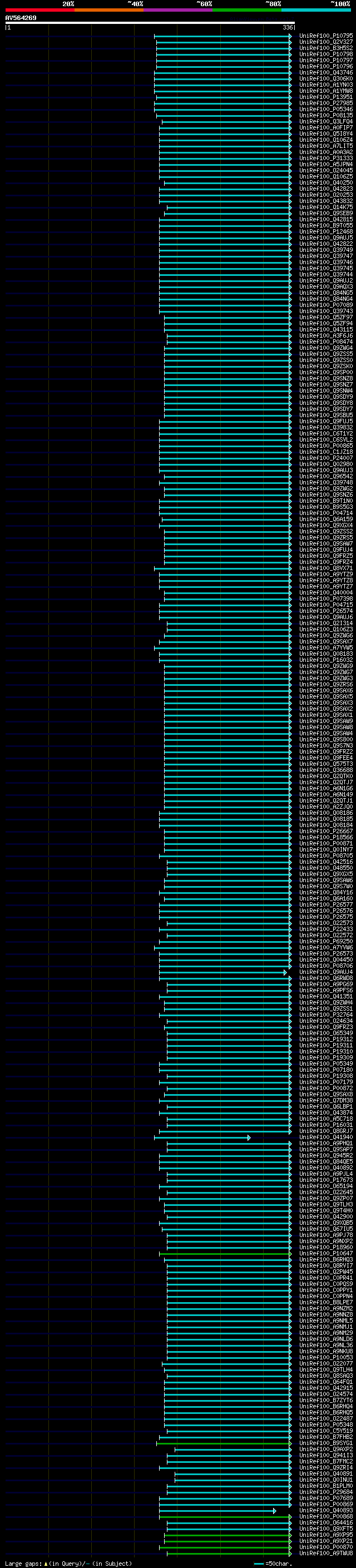This screenshot has height=1568, width=356.
Task: Select the UniRef100_P18566 hit label
Action: (325, 837)
